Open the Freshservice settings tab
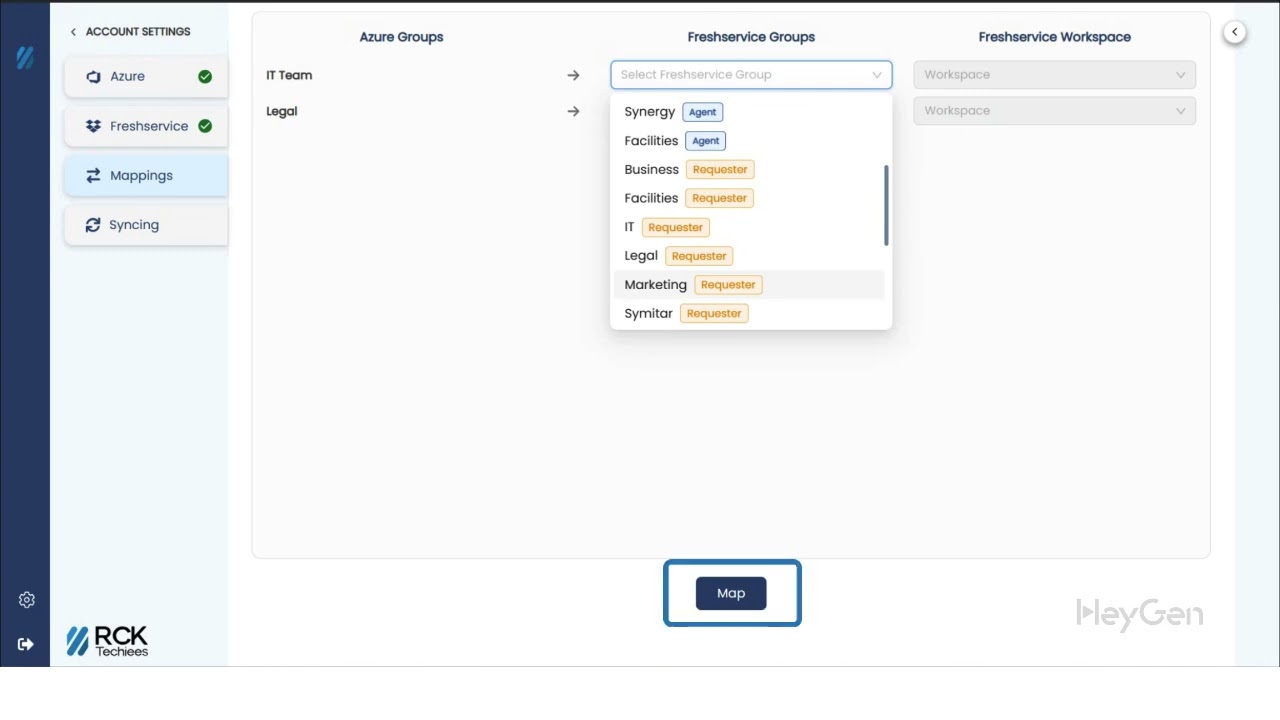 (x=146, y=126)
